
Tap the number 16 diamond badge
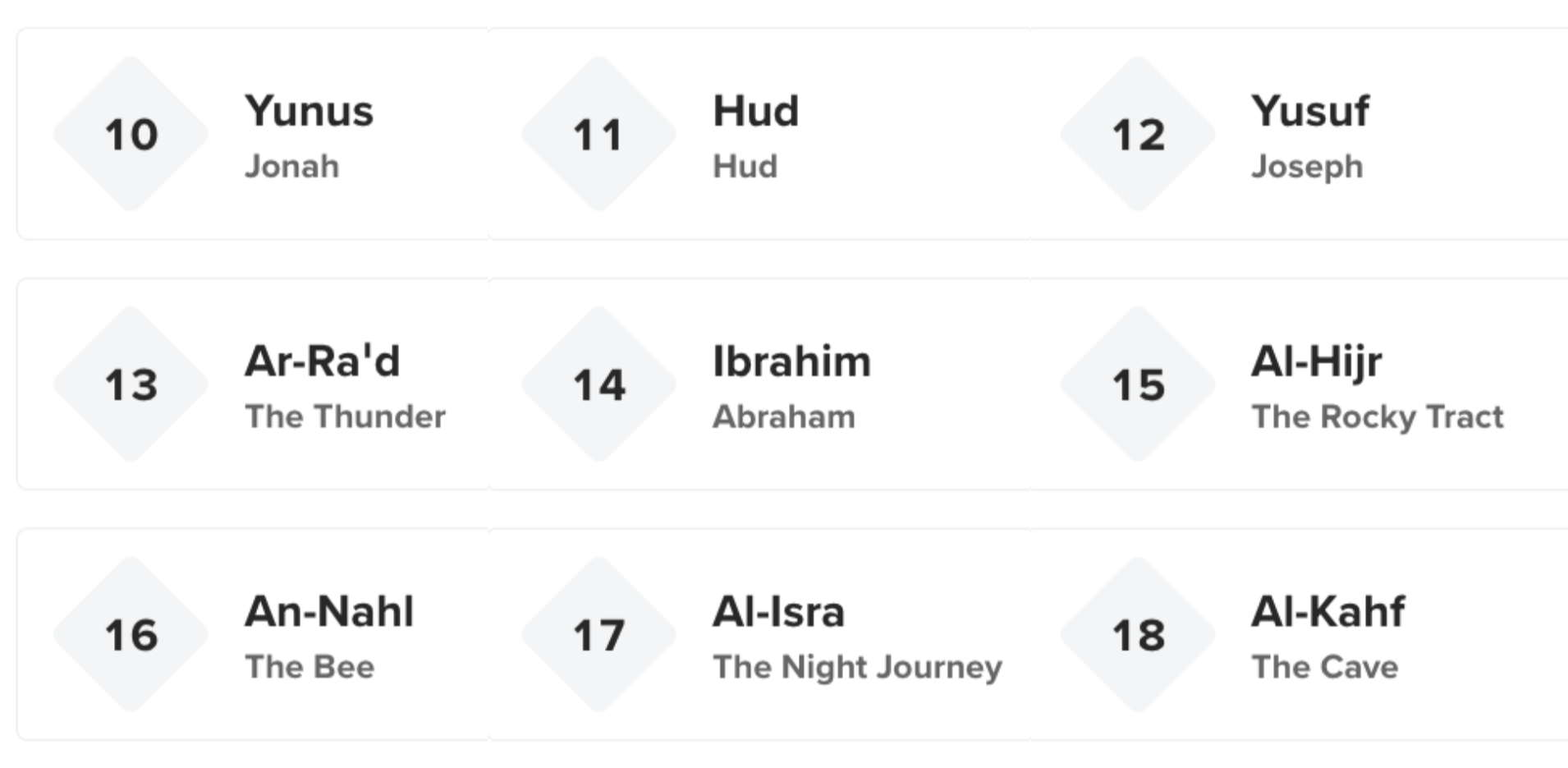point(131,635)
